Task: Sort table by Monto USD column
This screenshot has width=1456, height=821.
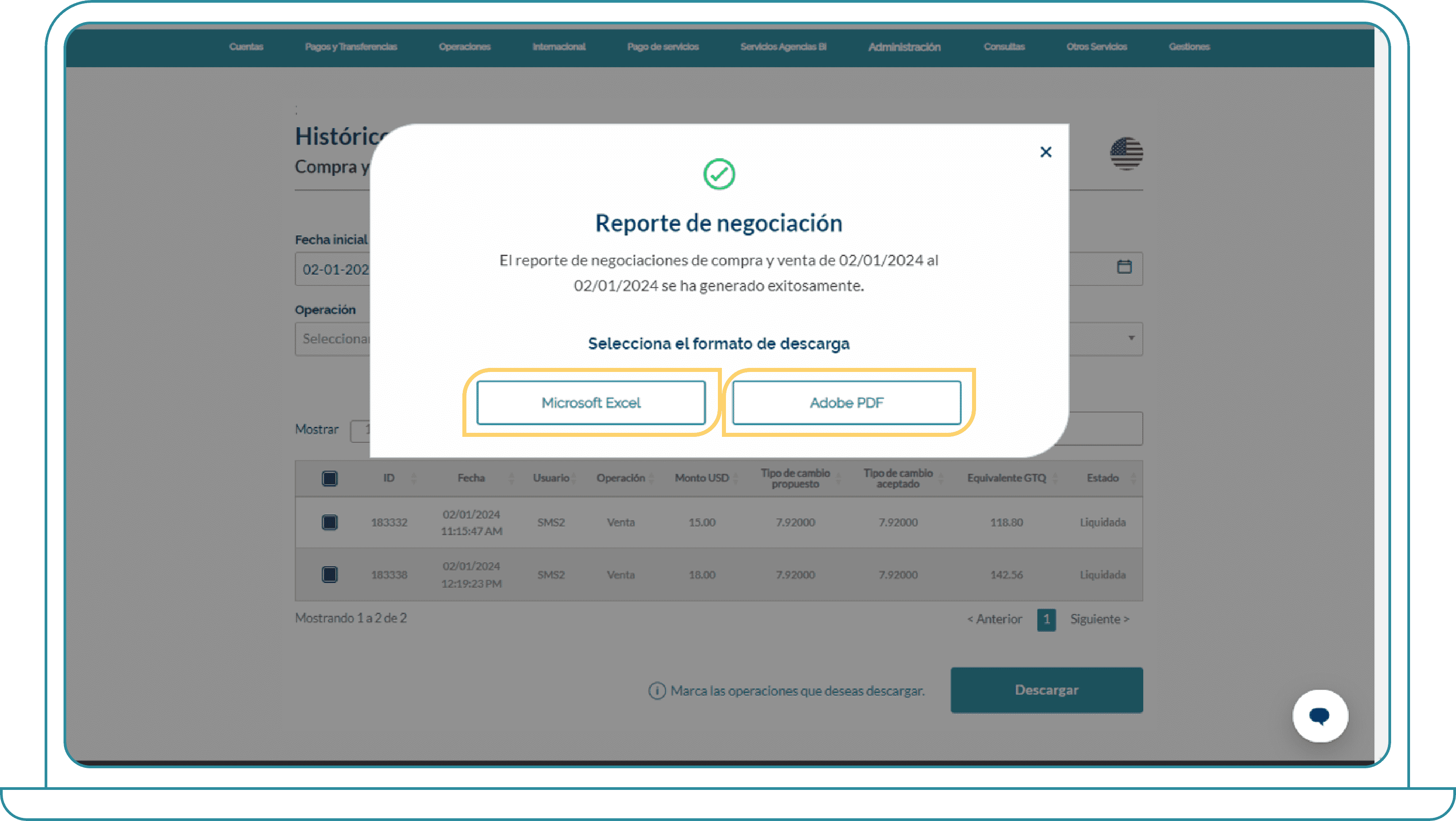Action: [736, 478]
